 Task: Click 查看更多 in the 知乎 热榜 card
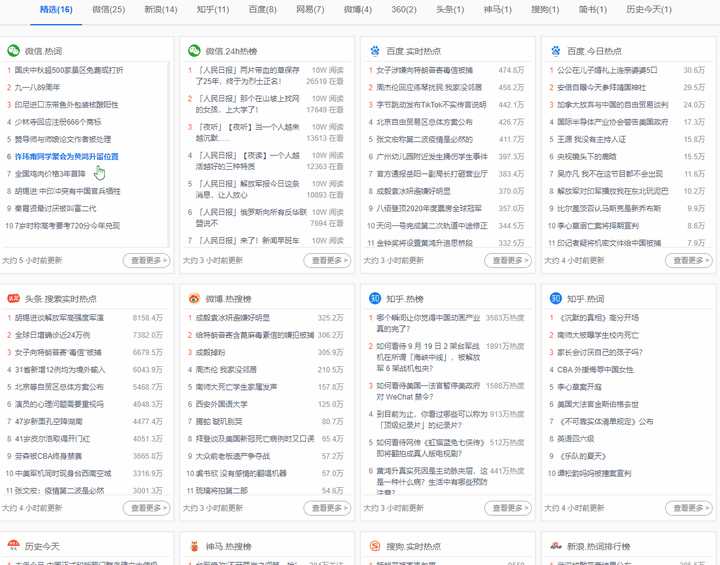(x=508, y=508)
